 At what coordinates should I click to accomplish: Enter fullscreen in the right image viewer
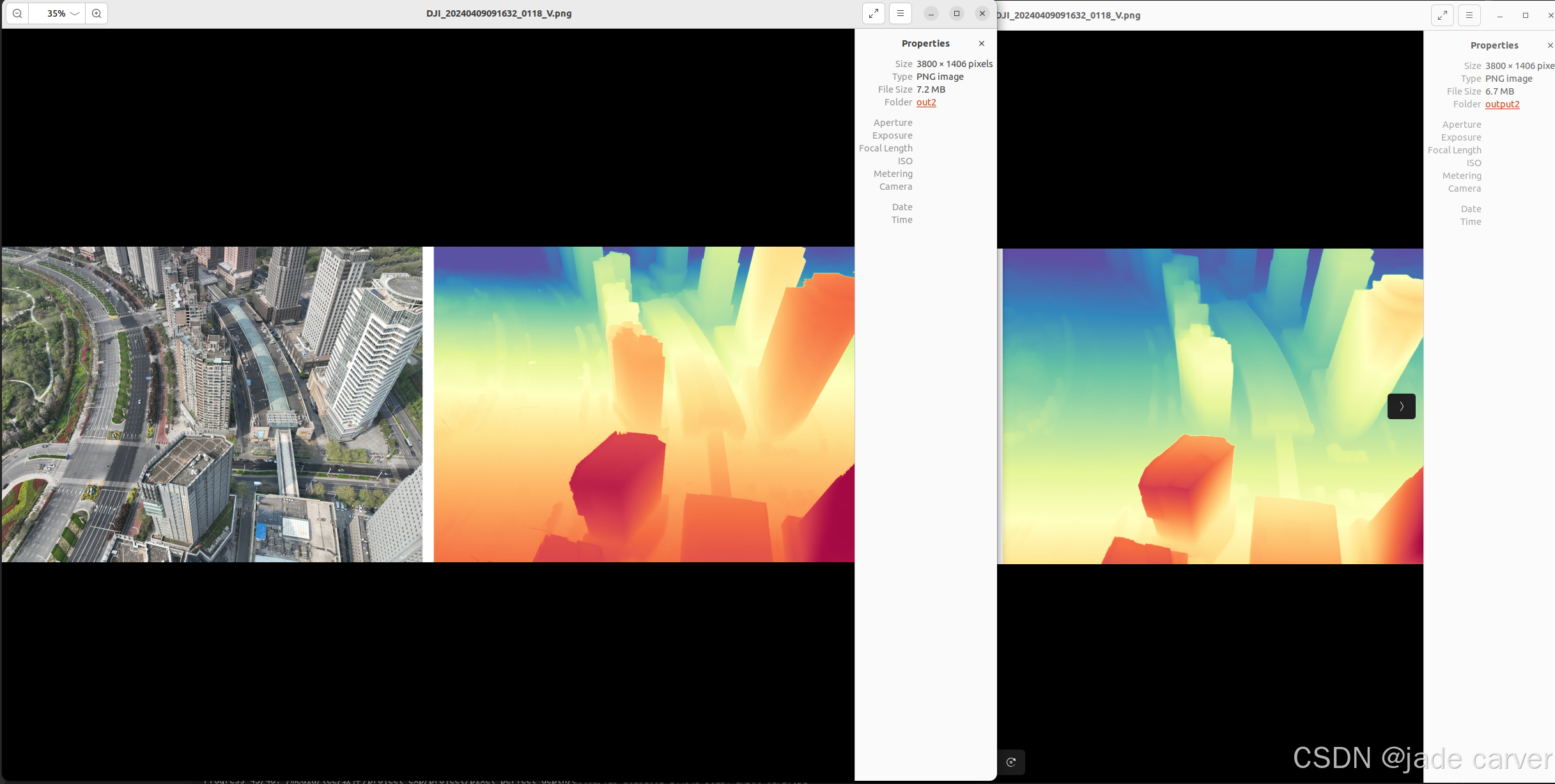coord(1443,15)
